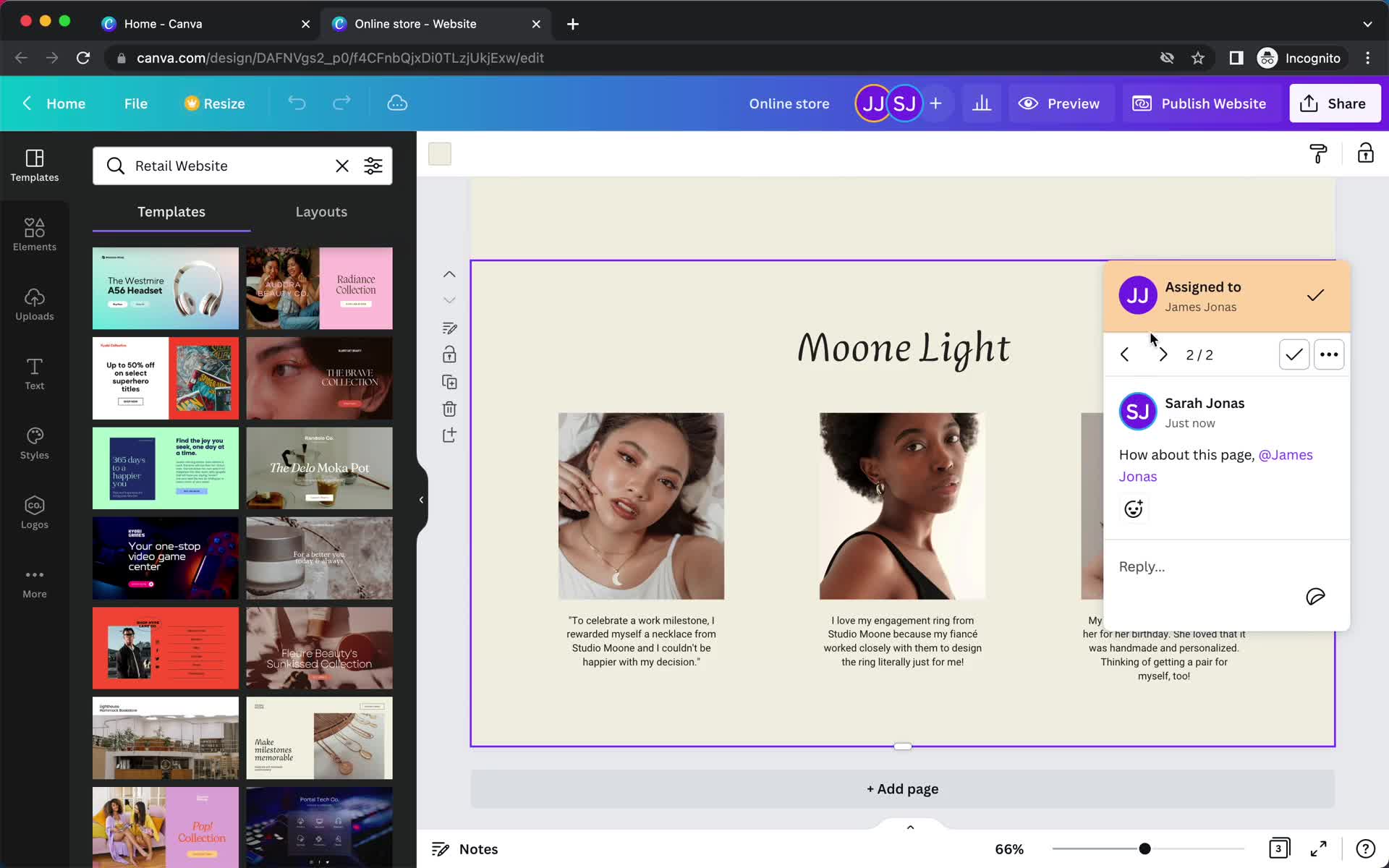The height and width of the screenshot is (868, 1389).
Task: Click the comment thread forward arrow
Action: coord(1162,355)
